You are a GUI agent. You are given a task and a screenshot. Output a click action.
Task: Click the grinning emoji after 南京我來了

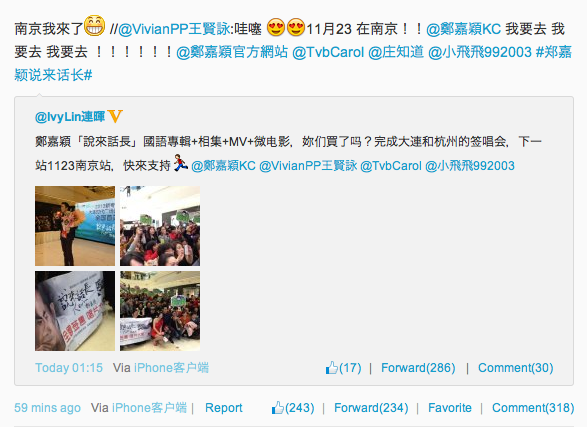[94, 26]
